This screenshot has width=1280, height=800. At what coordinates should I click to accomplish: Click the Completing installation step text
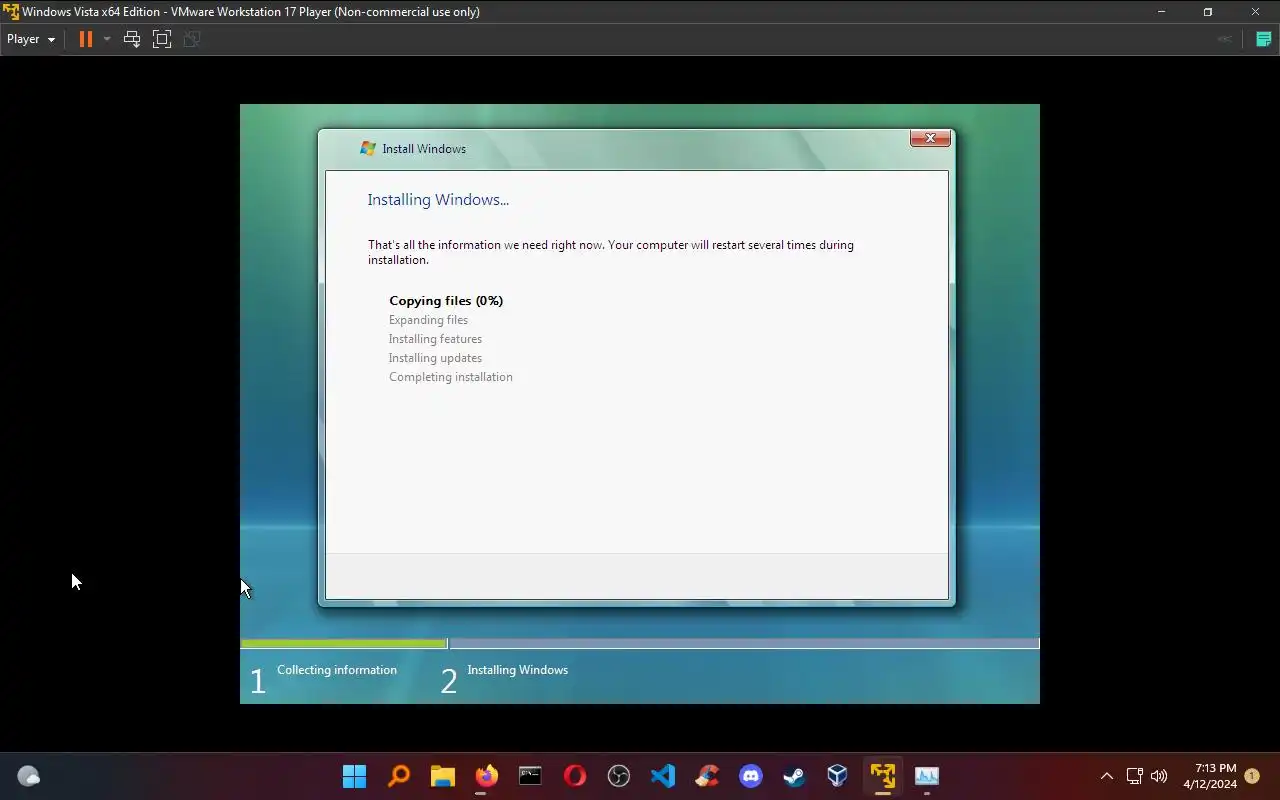(x=450, y=377)
